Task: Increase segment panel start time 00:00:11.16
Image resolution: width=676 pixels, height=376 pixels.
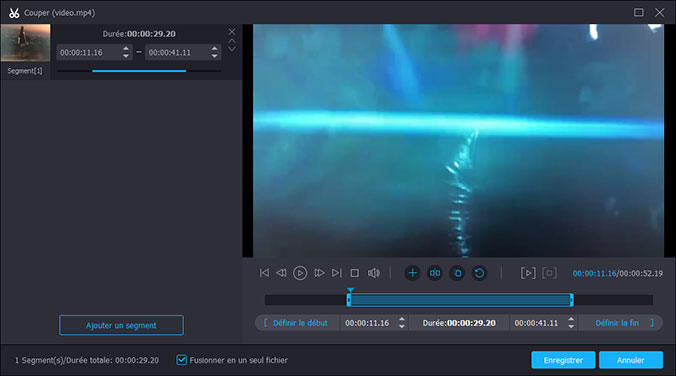Action: [125, 49]
